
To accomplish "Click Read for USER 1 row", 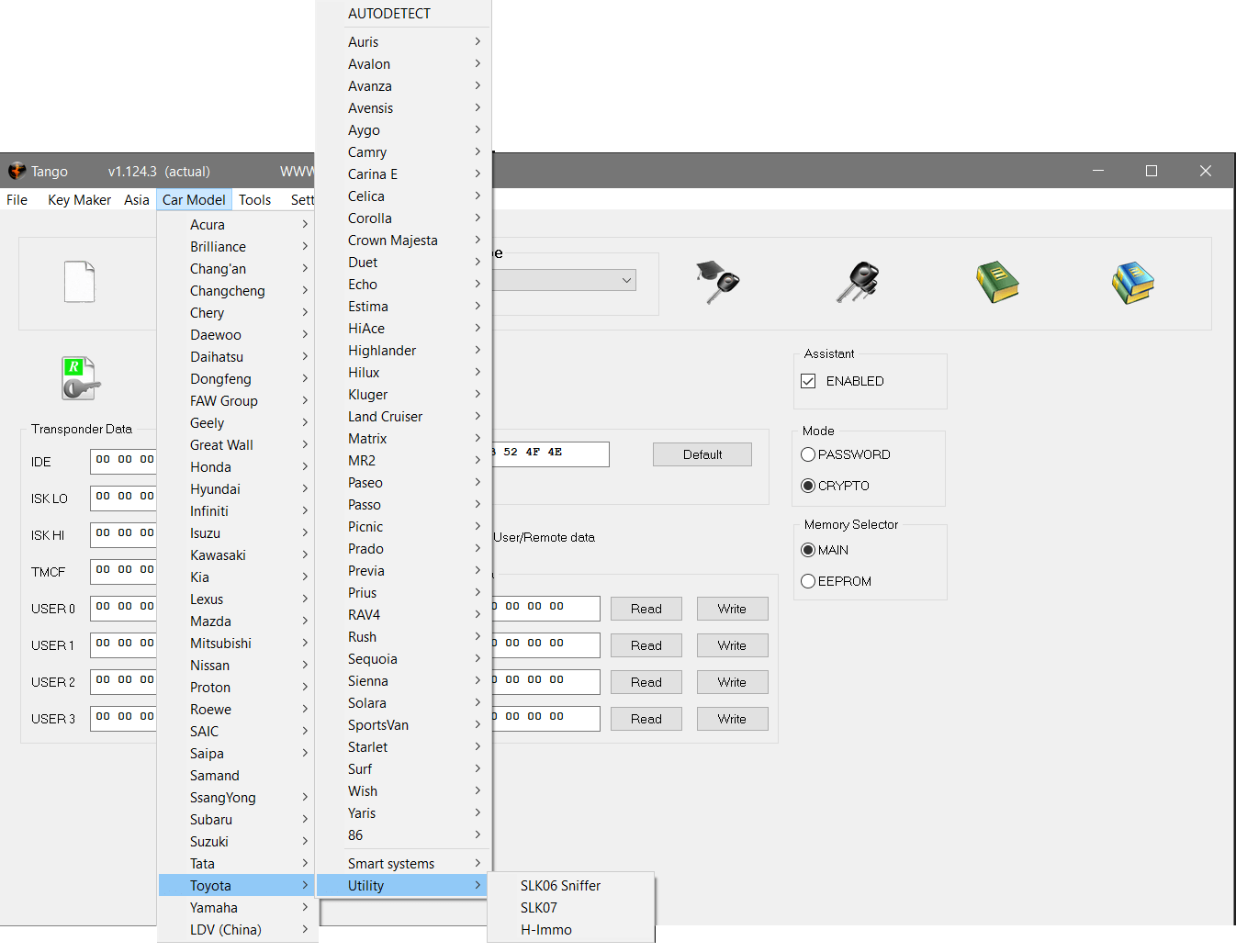I will tap(646, 645).
